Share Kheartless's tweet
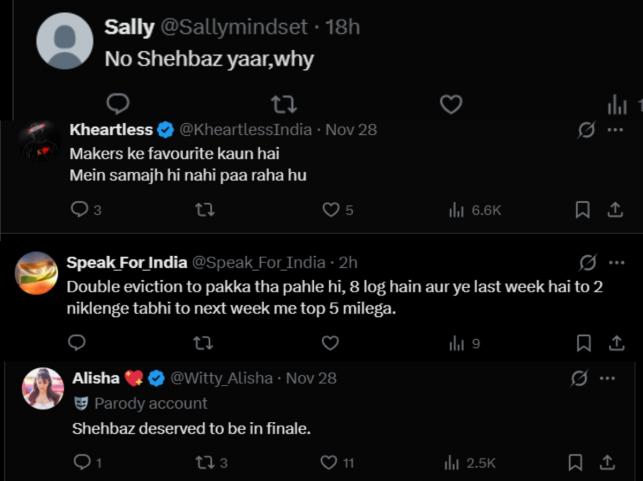The width and height of the screenshot is (643, 481). pyautogui.click(x=614, y=209)
